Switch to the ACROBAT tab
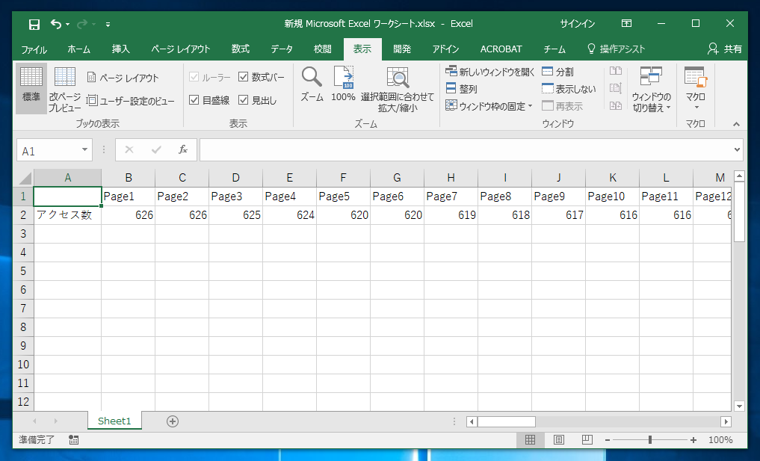 pos(501,49)
